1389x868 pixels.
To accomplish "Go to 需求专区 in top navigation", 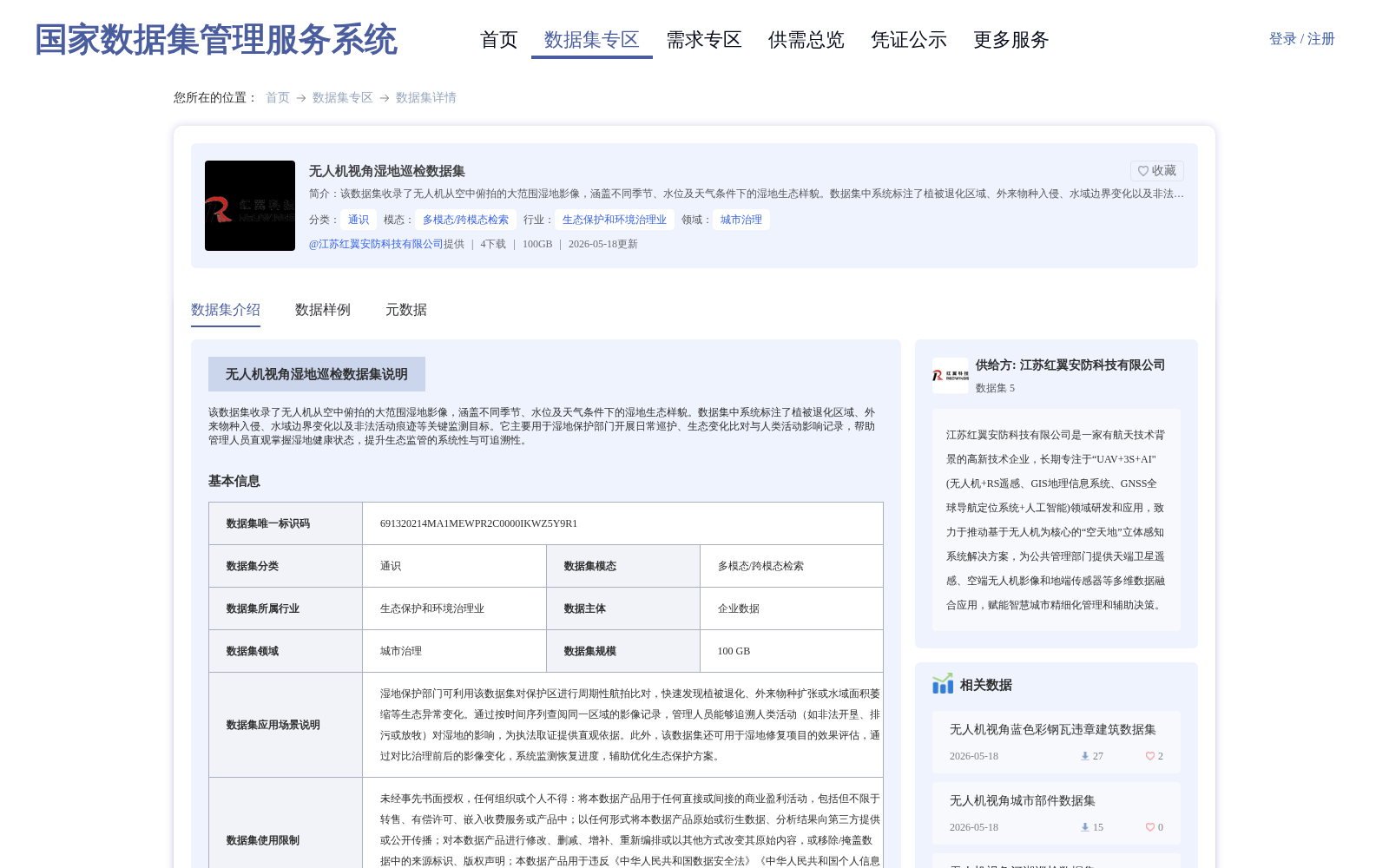I will pos(704,40).
